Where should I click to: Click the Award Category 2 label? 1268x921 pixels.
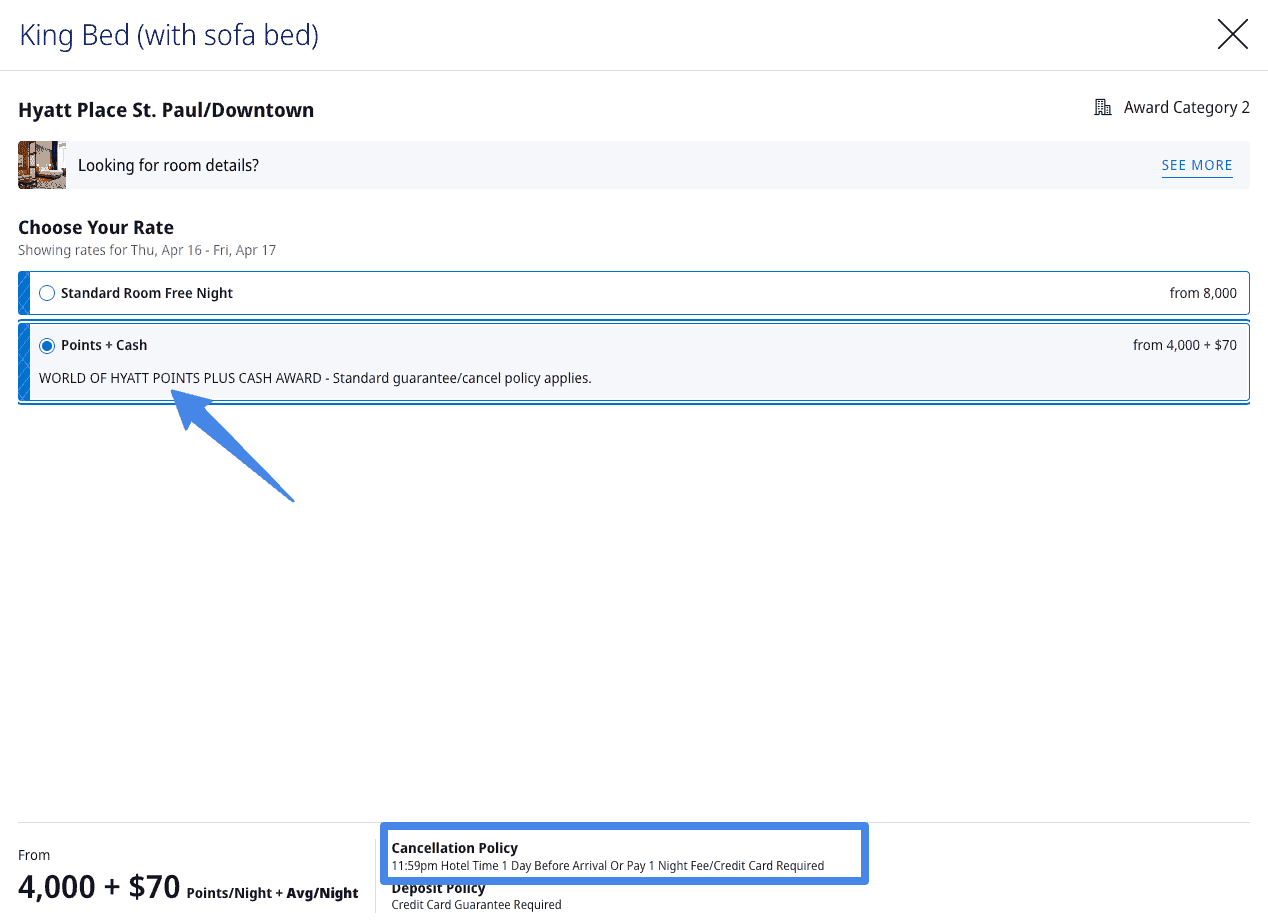point(1187,107)
